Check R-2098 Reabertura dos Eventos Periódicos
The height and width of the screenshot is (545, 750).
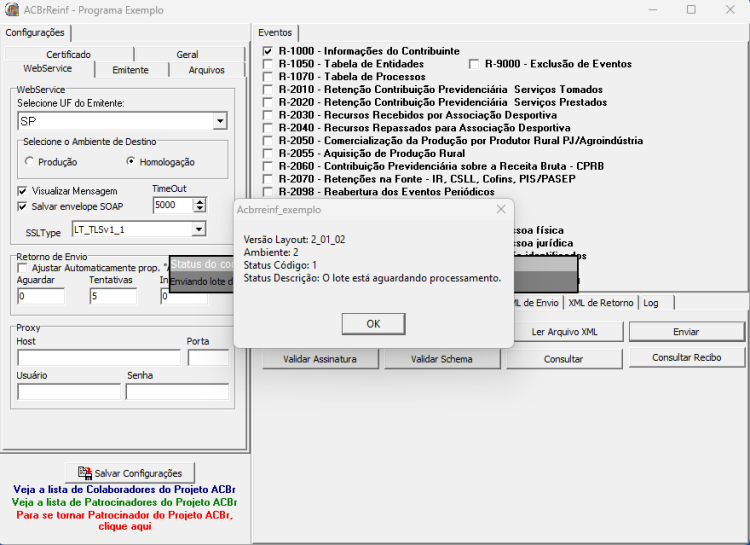(x=268, y=192)
